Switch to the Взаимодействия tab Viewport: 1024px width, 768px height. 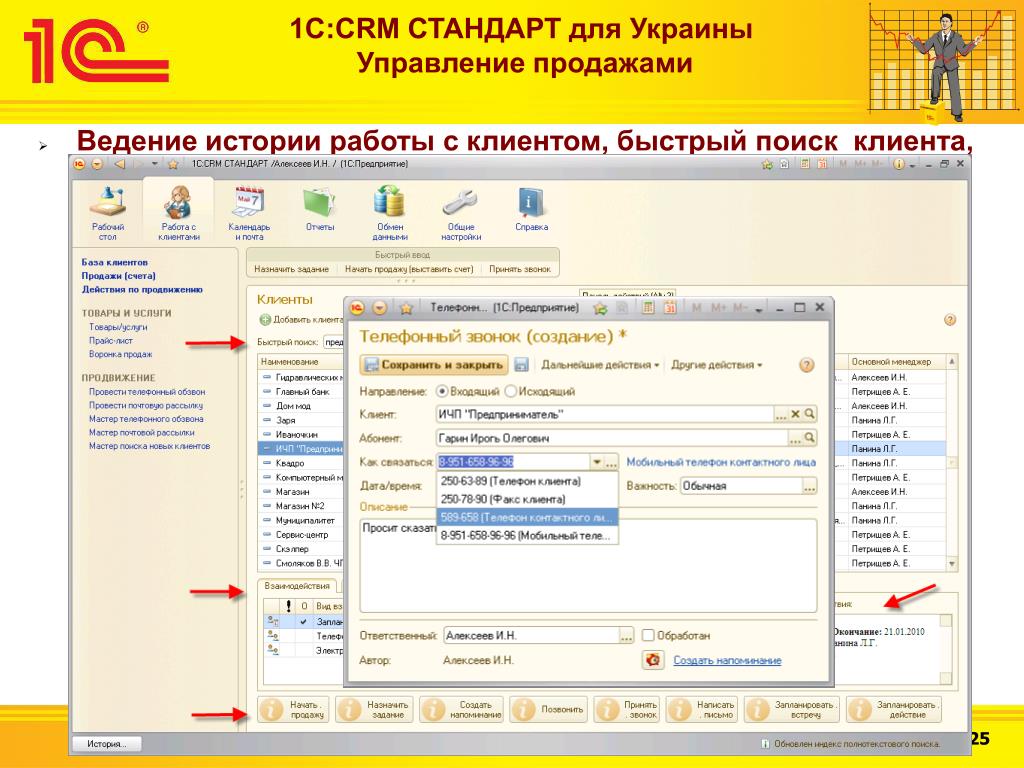(x=296, y=586)
